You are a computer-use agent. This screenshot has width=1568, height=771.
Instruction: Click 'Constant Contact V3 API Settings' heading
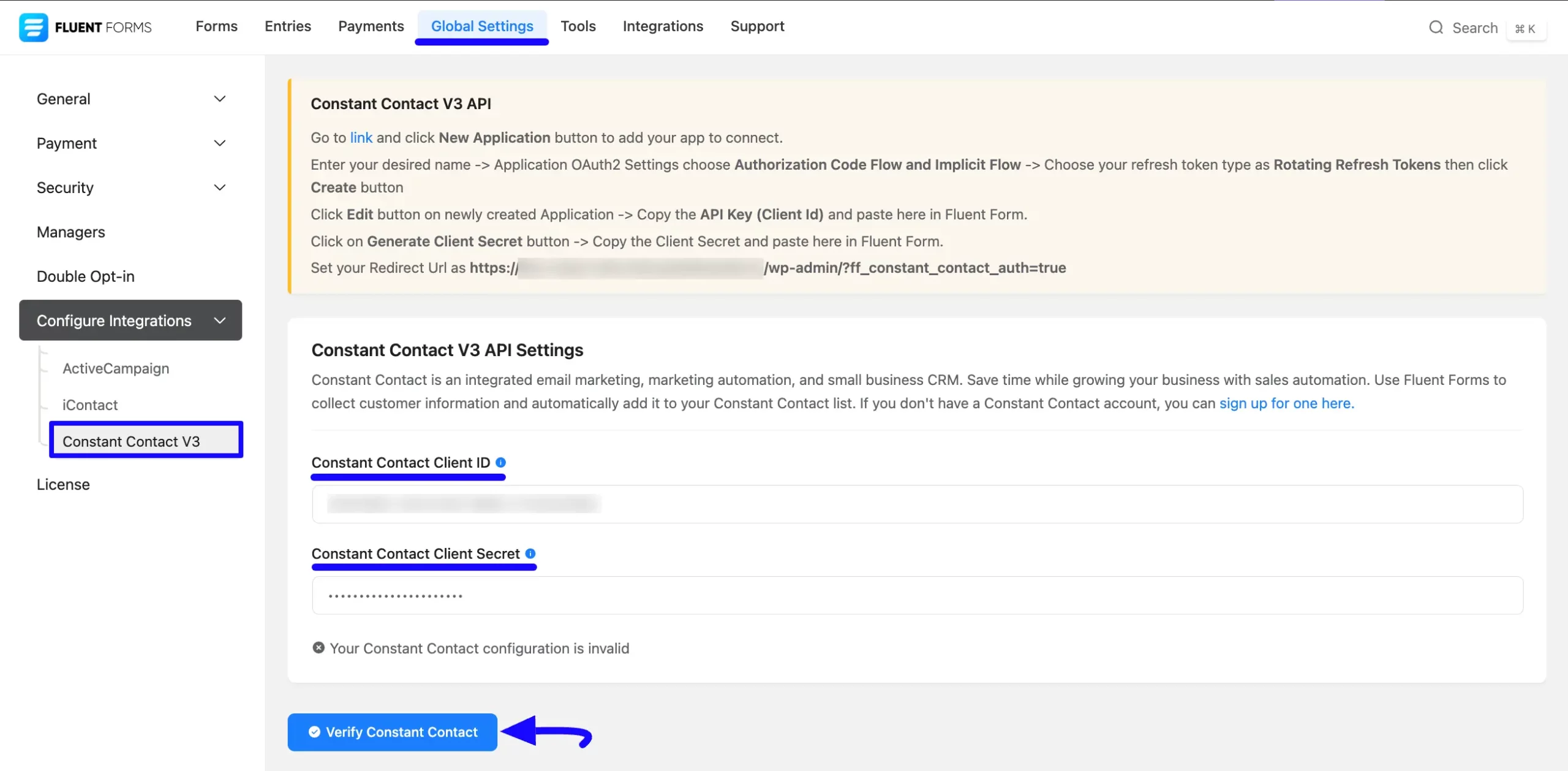[447, 350]
